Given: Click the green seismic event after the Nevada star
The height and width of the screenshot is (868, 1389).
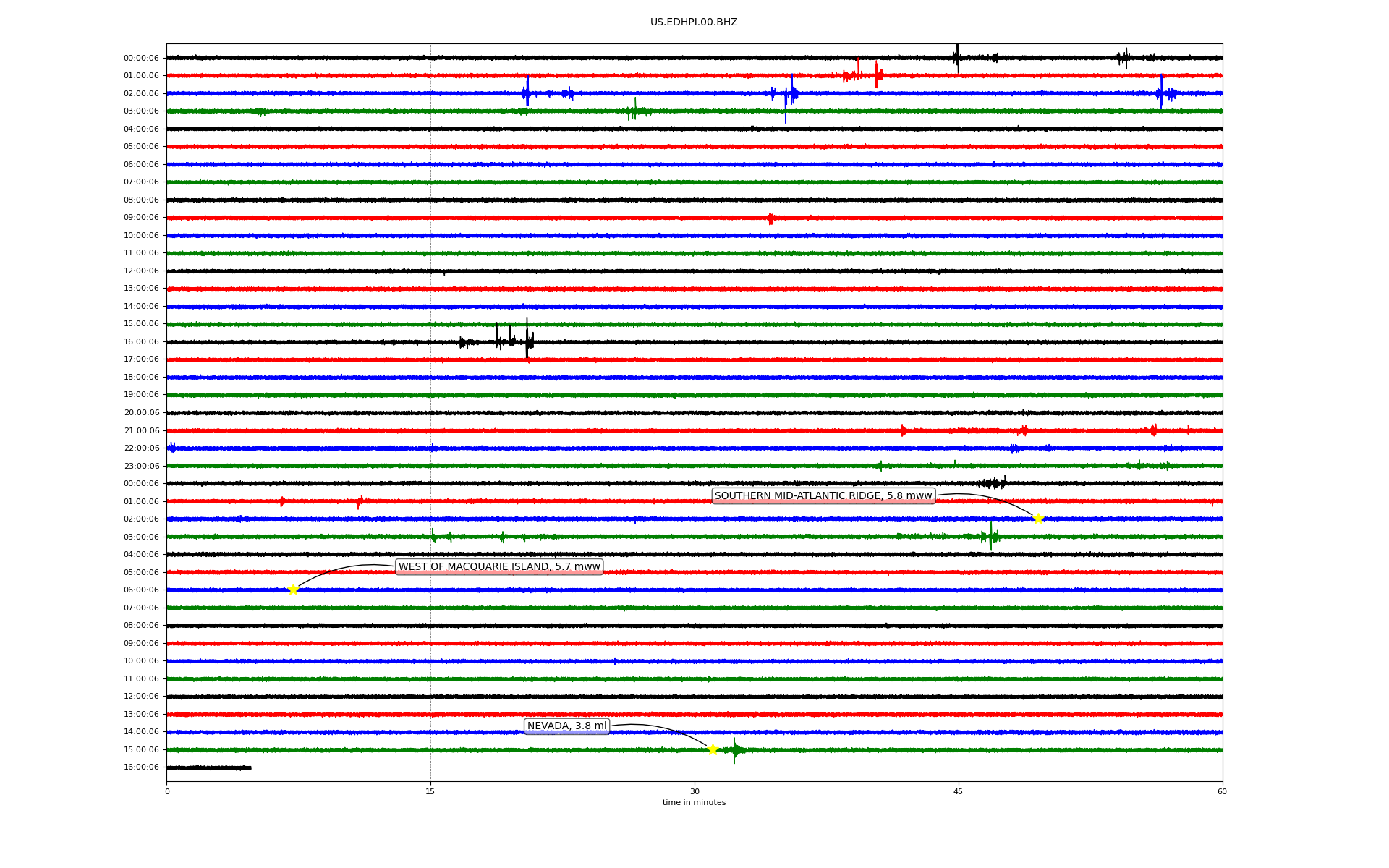Looking at the screenshot, I should pos(735,750).
